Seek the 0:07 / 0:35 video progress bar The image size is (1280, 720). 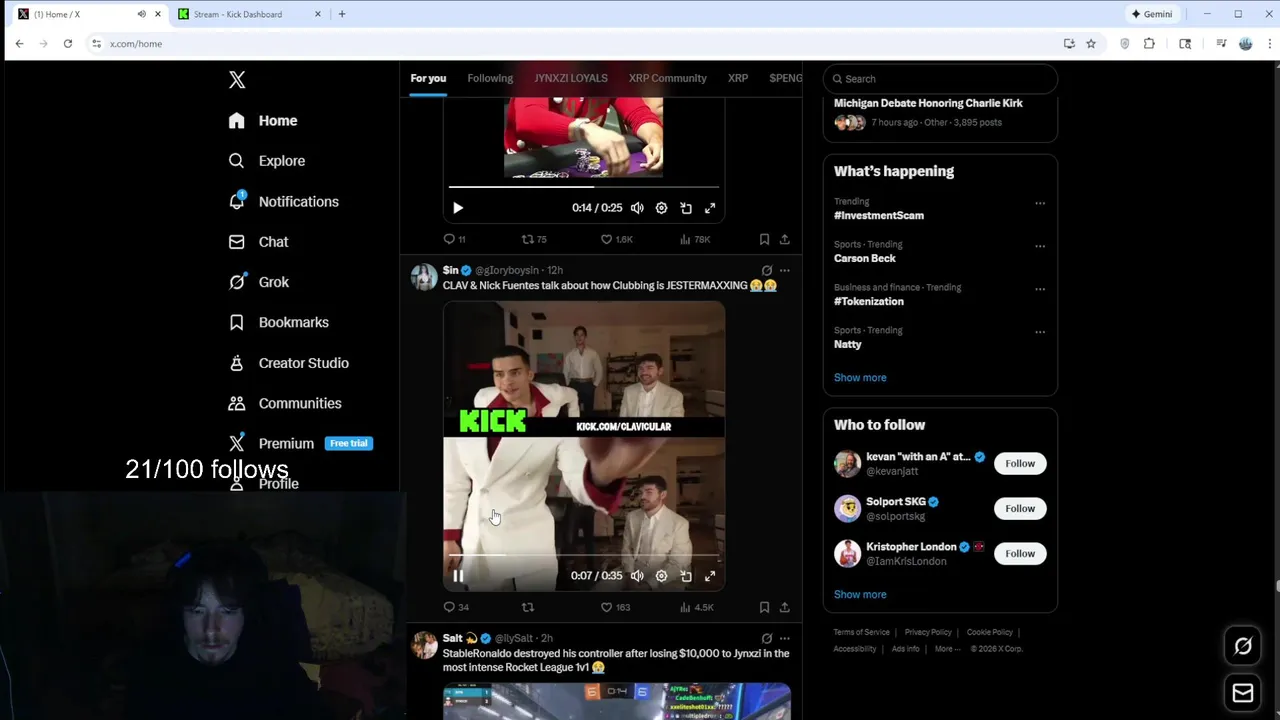[x=584, y=555]
